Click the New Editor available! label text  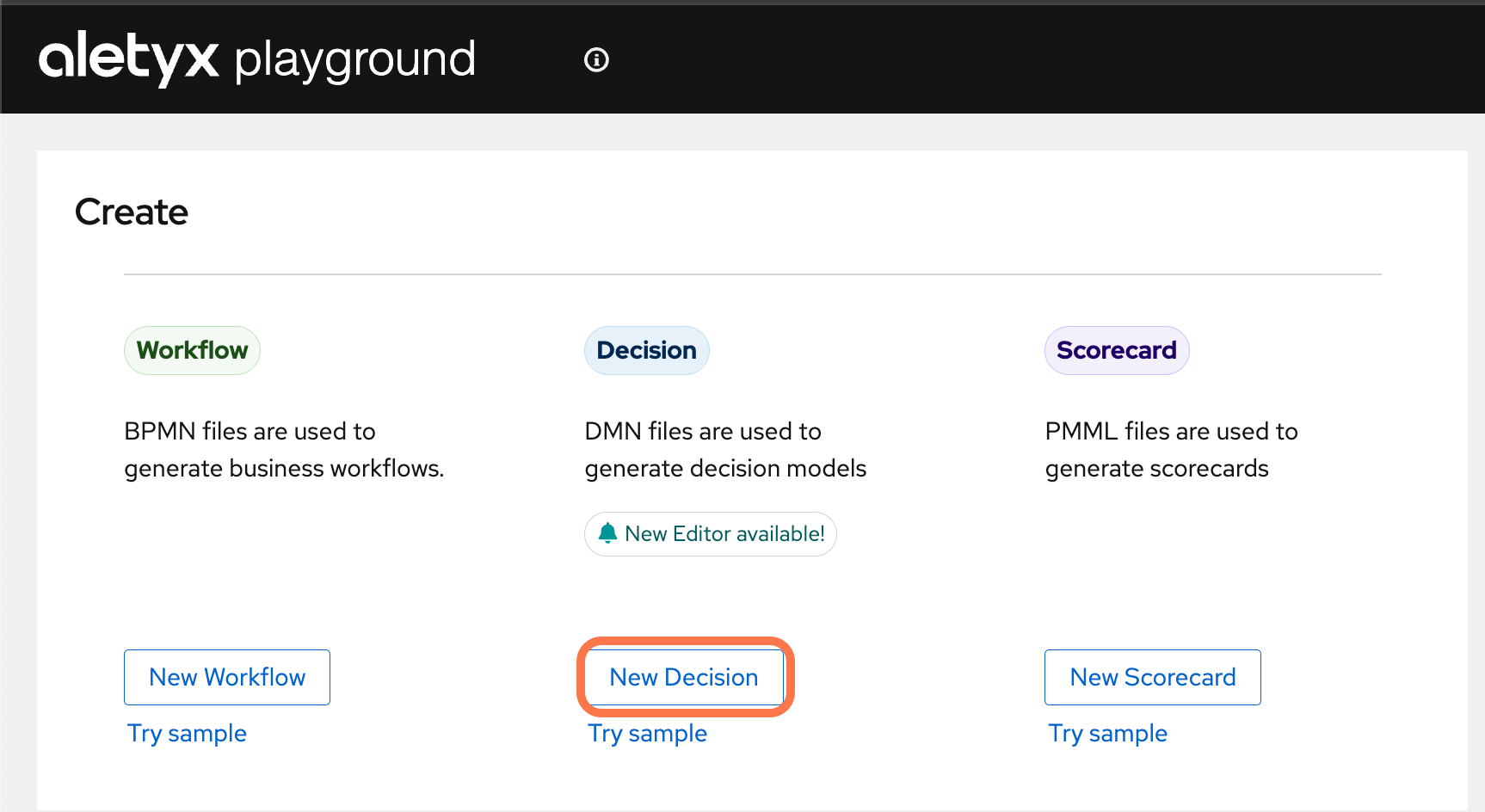(724, 534)
